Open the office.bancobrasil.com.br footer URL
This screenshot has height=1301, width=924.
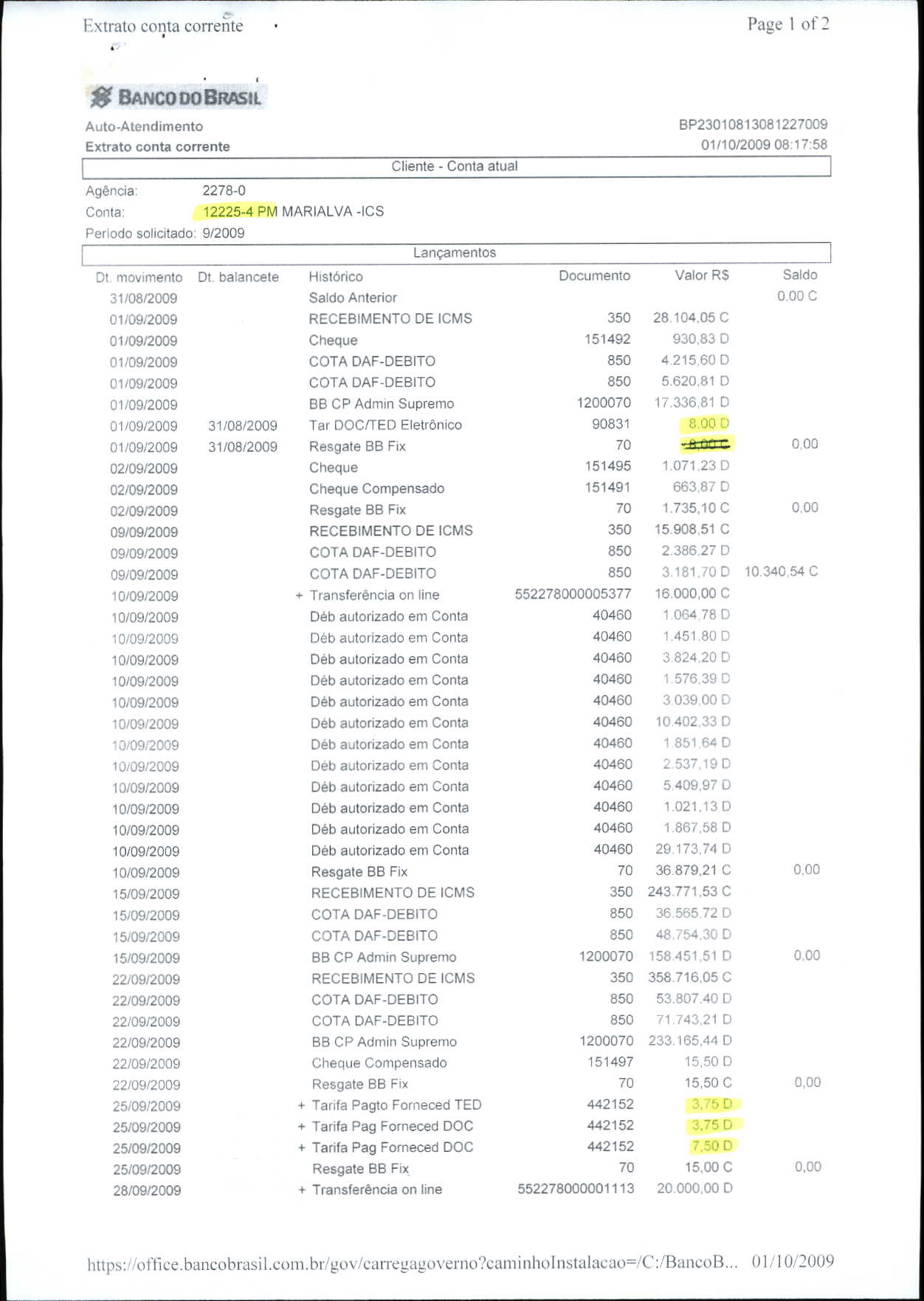(412, 1263)
